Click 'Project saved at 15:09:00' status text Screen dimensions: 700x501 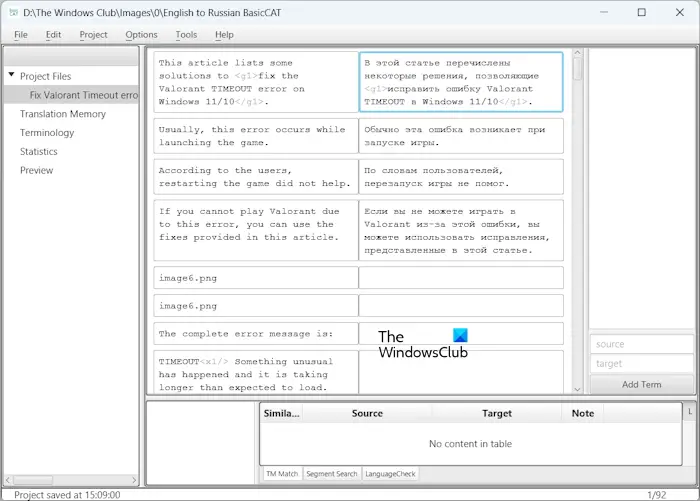click(67, 495)
